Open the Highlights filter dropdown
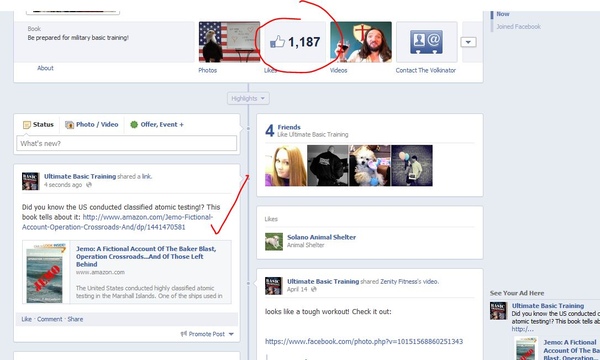The image size is (600, 360). [248, 98]
